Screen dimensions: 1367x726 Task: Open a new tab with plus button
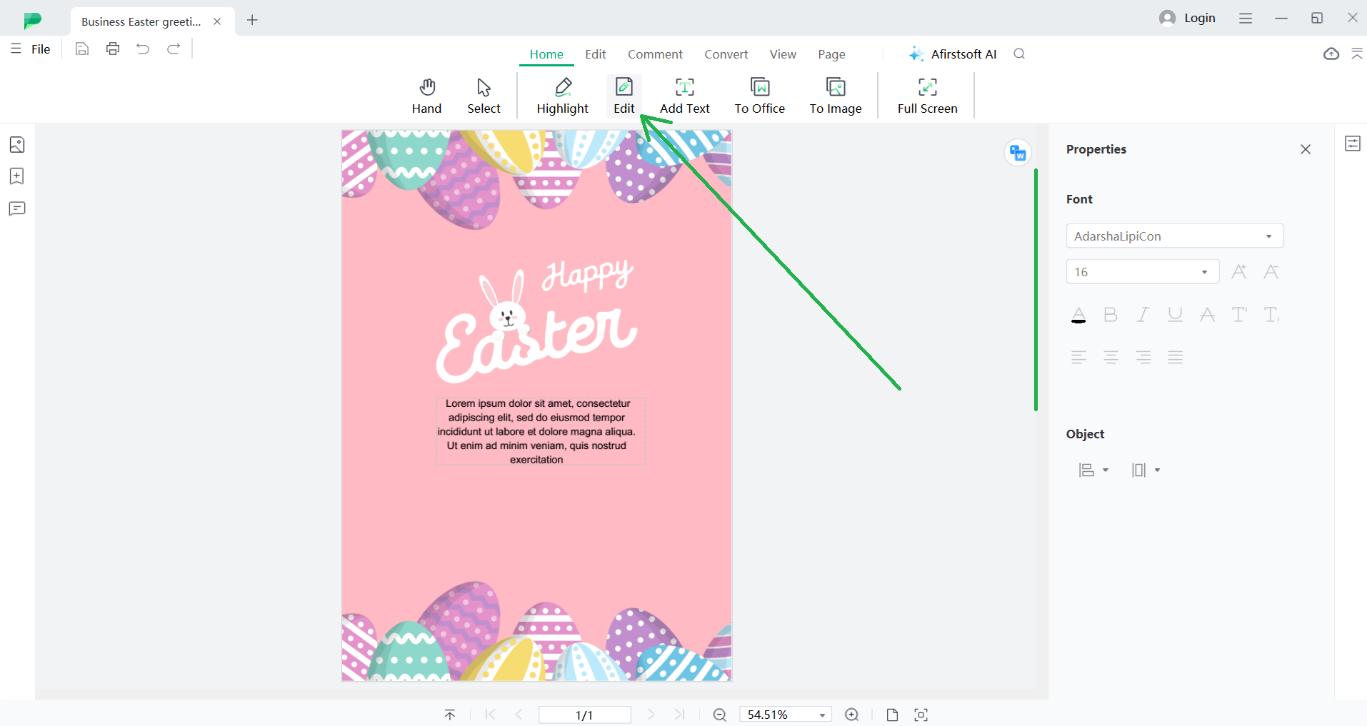[252, 20]
